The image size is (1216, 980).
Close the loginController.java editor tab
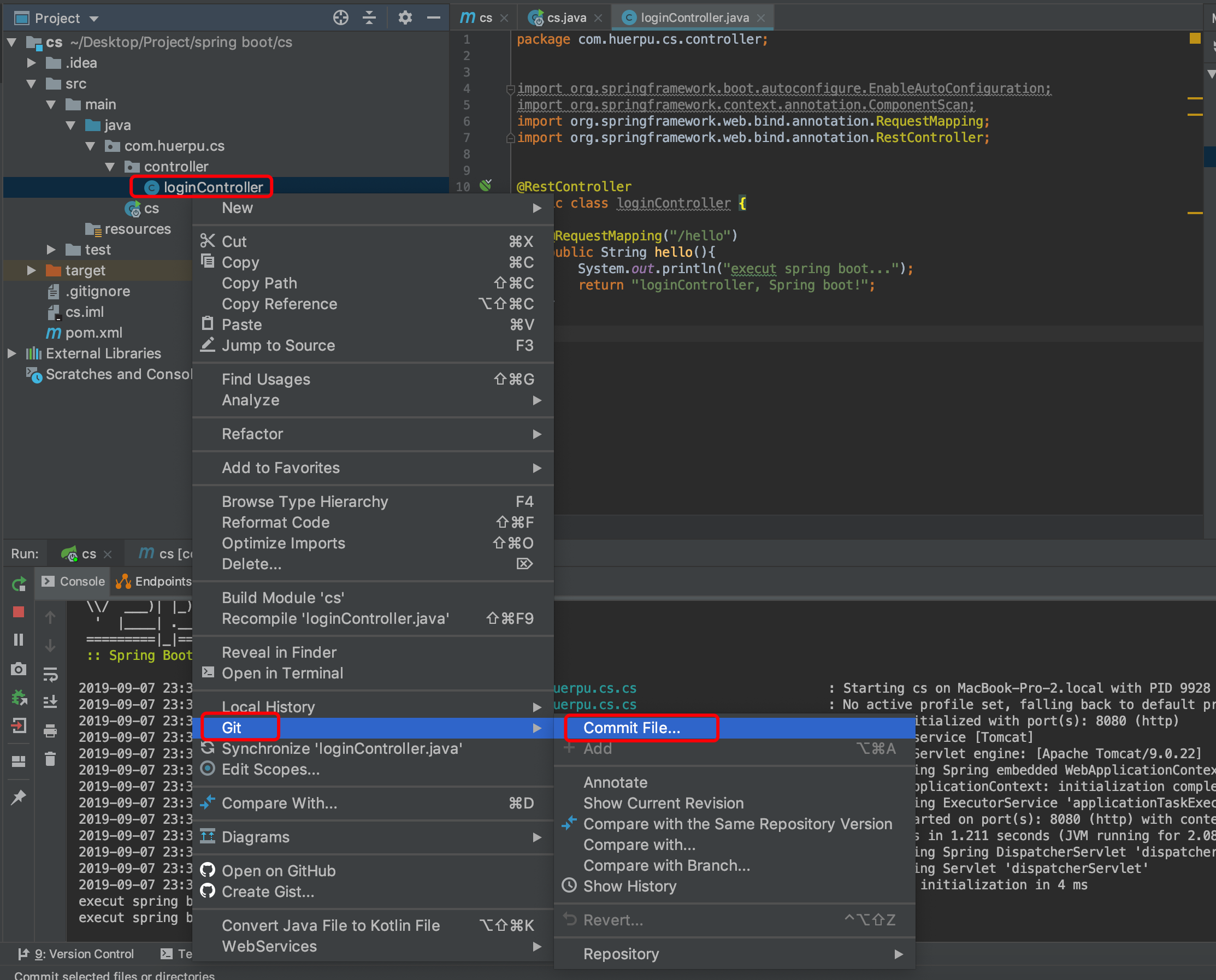pos(761,18)
